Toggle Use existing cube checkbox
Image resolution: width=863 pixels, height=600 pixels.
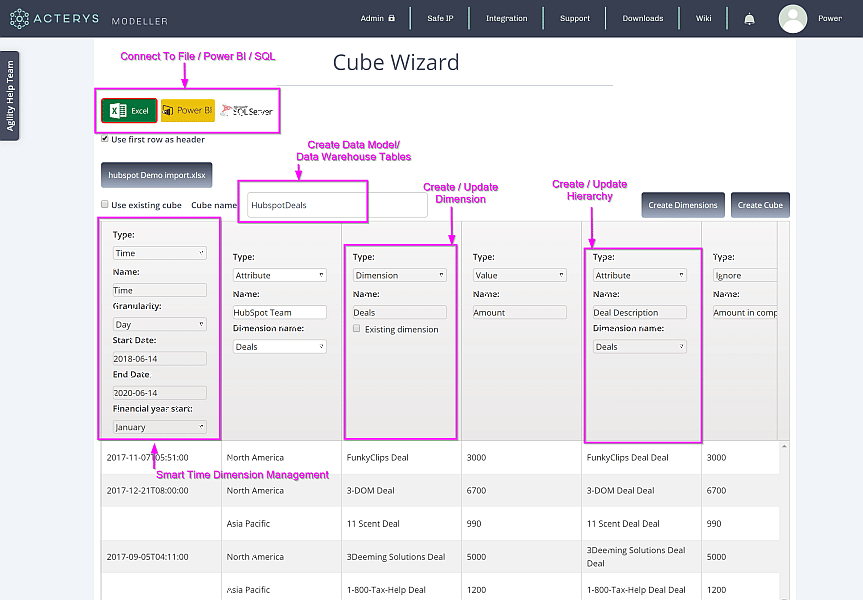point(105,204)
